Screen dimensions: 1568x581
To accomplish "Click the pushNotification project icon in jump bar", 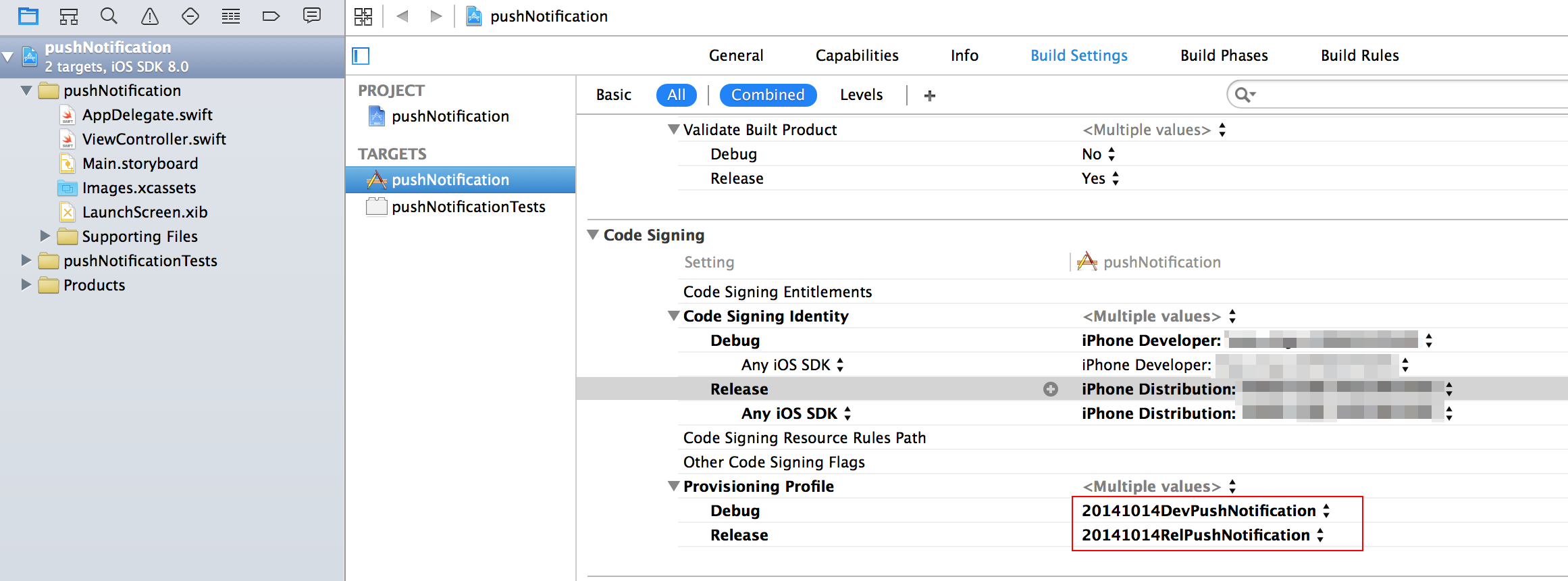I will pos(475,16).
